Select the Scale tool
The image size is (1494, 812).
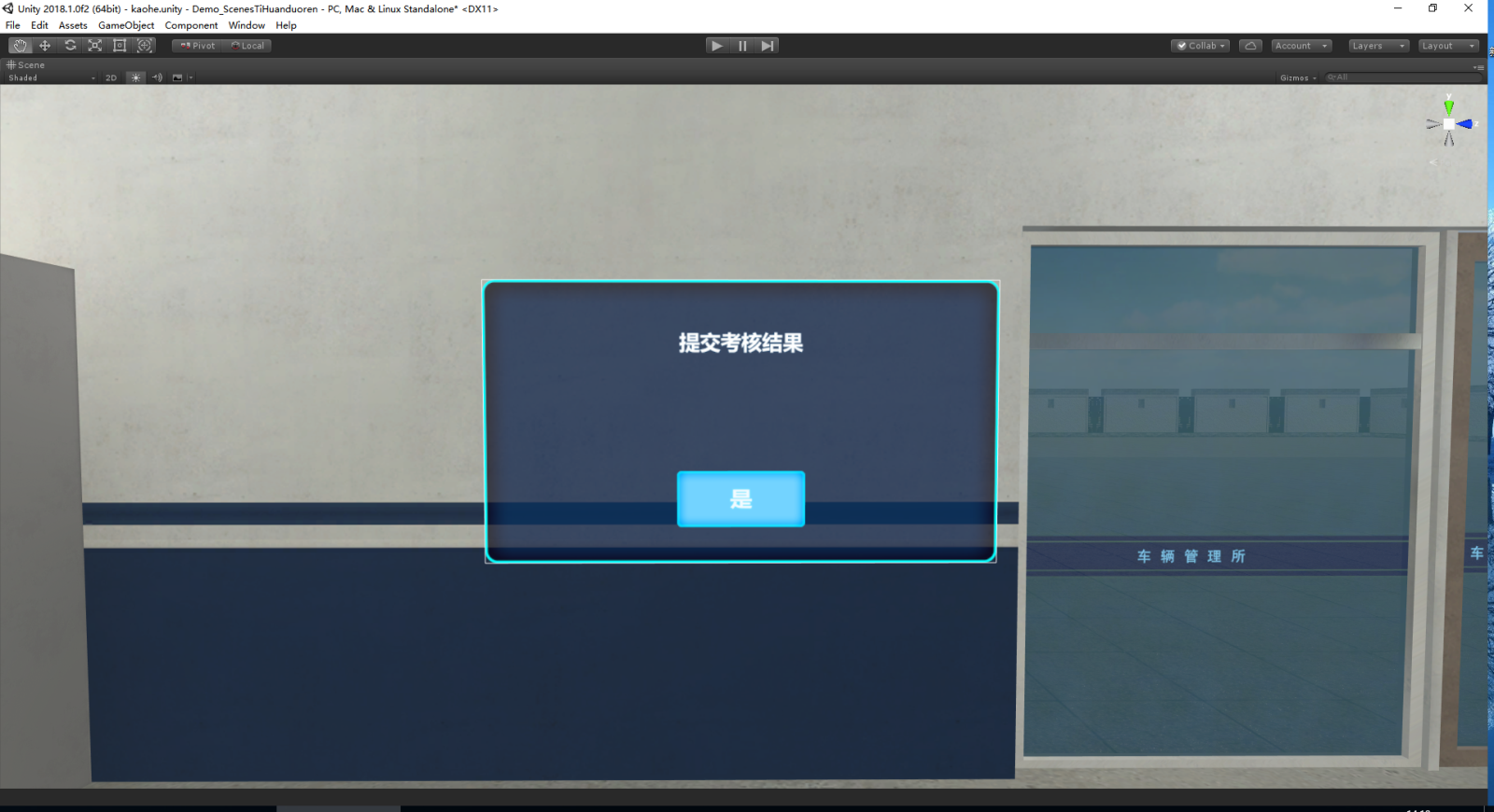click(x=94, y=46)
